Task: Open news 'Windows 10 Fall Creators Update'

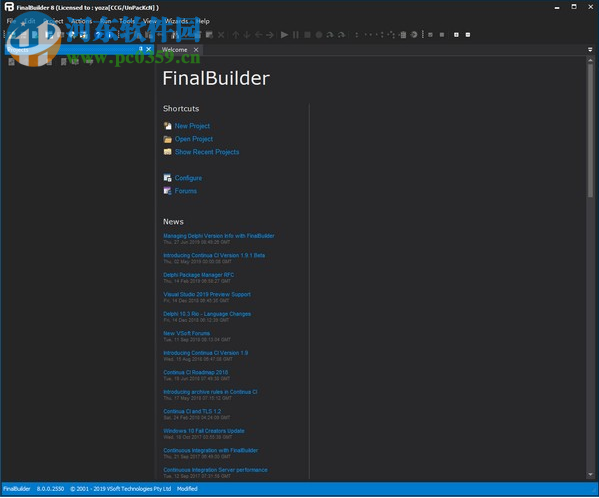Action: [x=204, y=430]
